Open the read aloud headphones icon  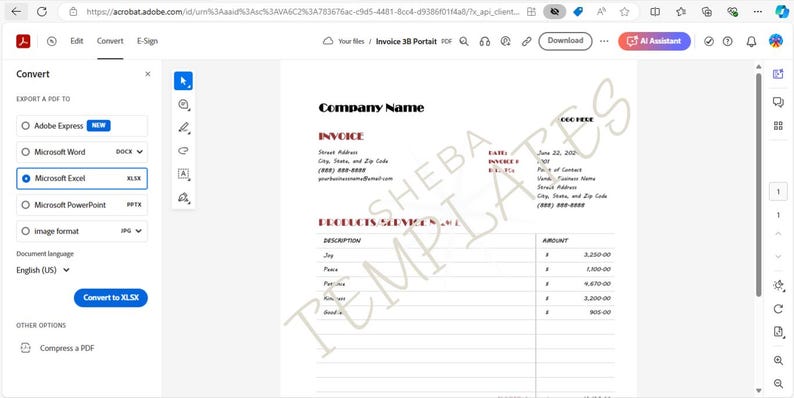coord(485,42)
